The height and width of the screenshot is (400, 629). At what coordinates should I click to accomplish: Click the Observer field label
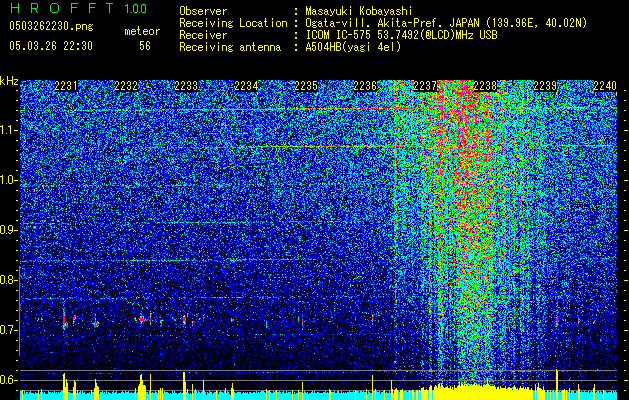203,11
